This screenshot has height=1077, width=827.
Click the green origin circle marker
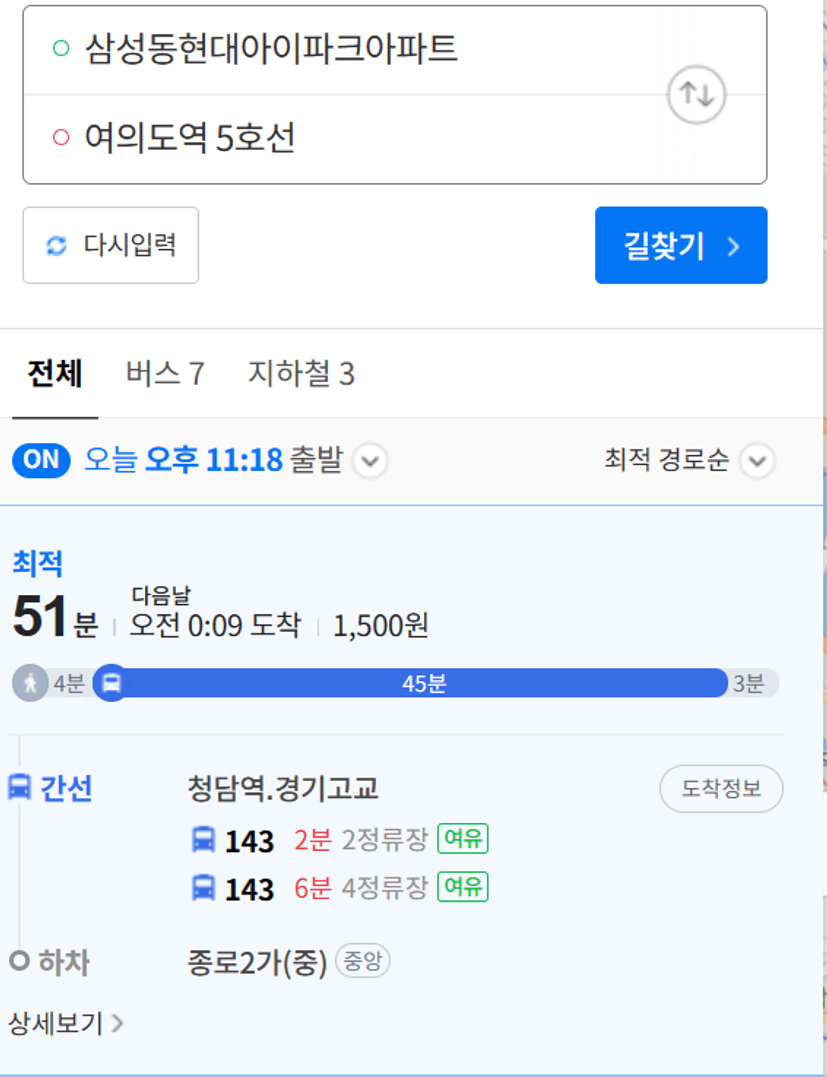point(61,49)
